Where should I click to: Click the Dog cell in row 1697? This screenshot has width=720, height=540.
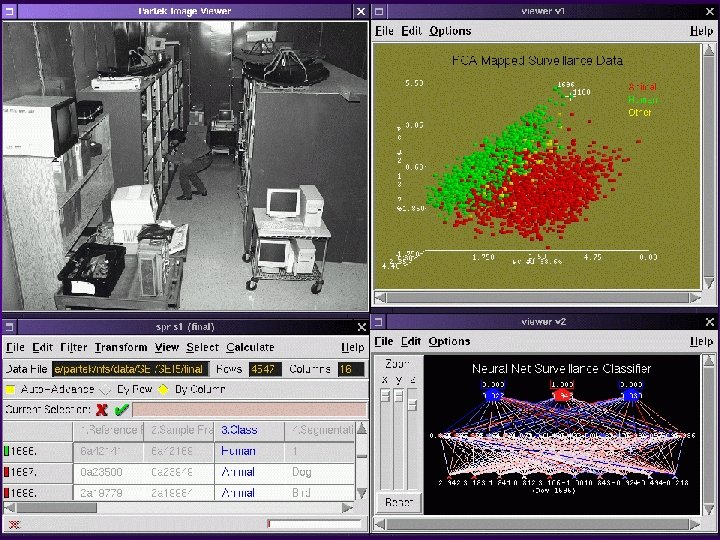(320, 472)
